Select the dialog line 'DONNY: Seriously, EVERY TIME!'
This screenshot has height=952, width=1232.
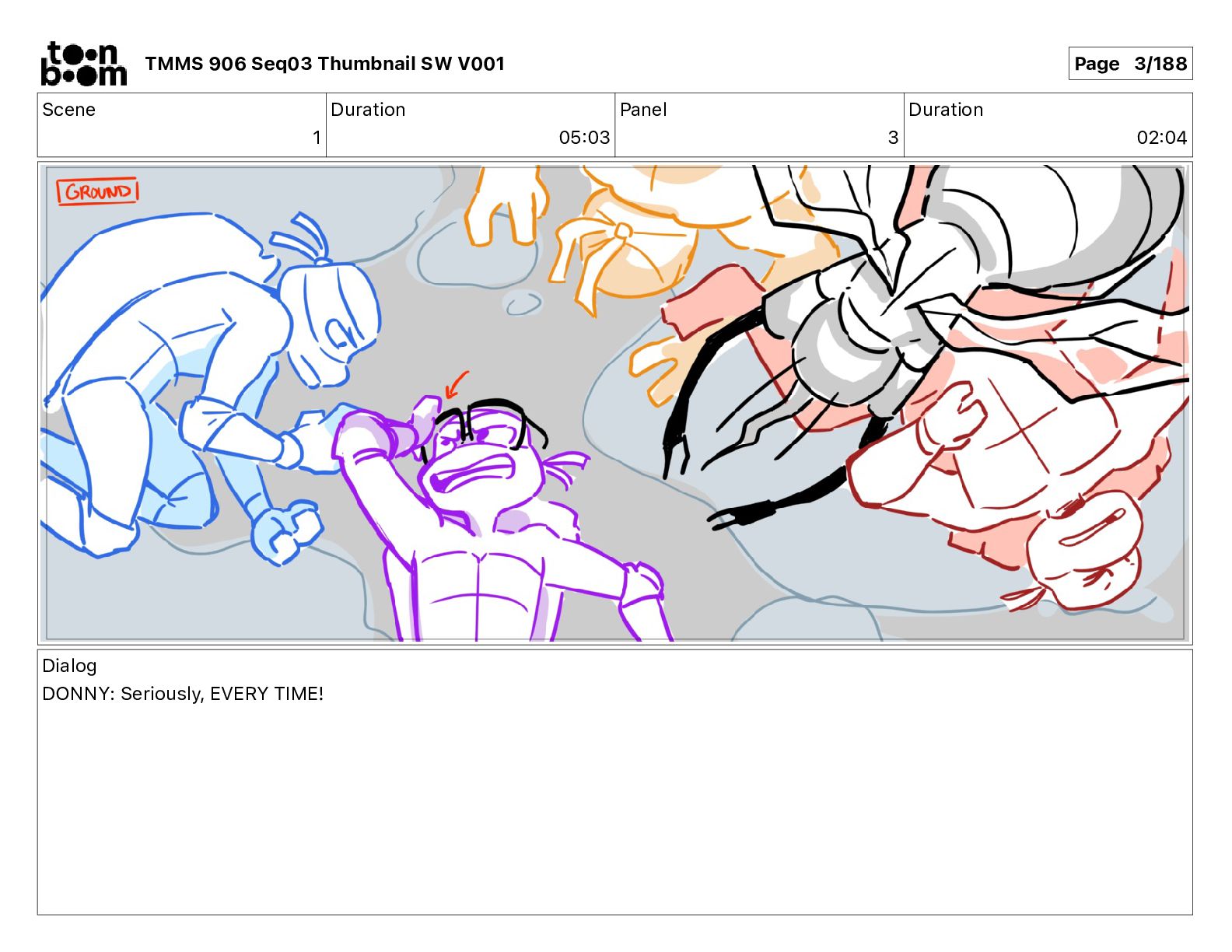point(183,694)
